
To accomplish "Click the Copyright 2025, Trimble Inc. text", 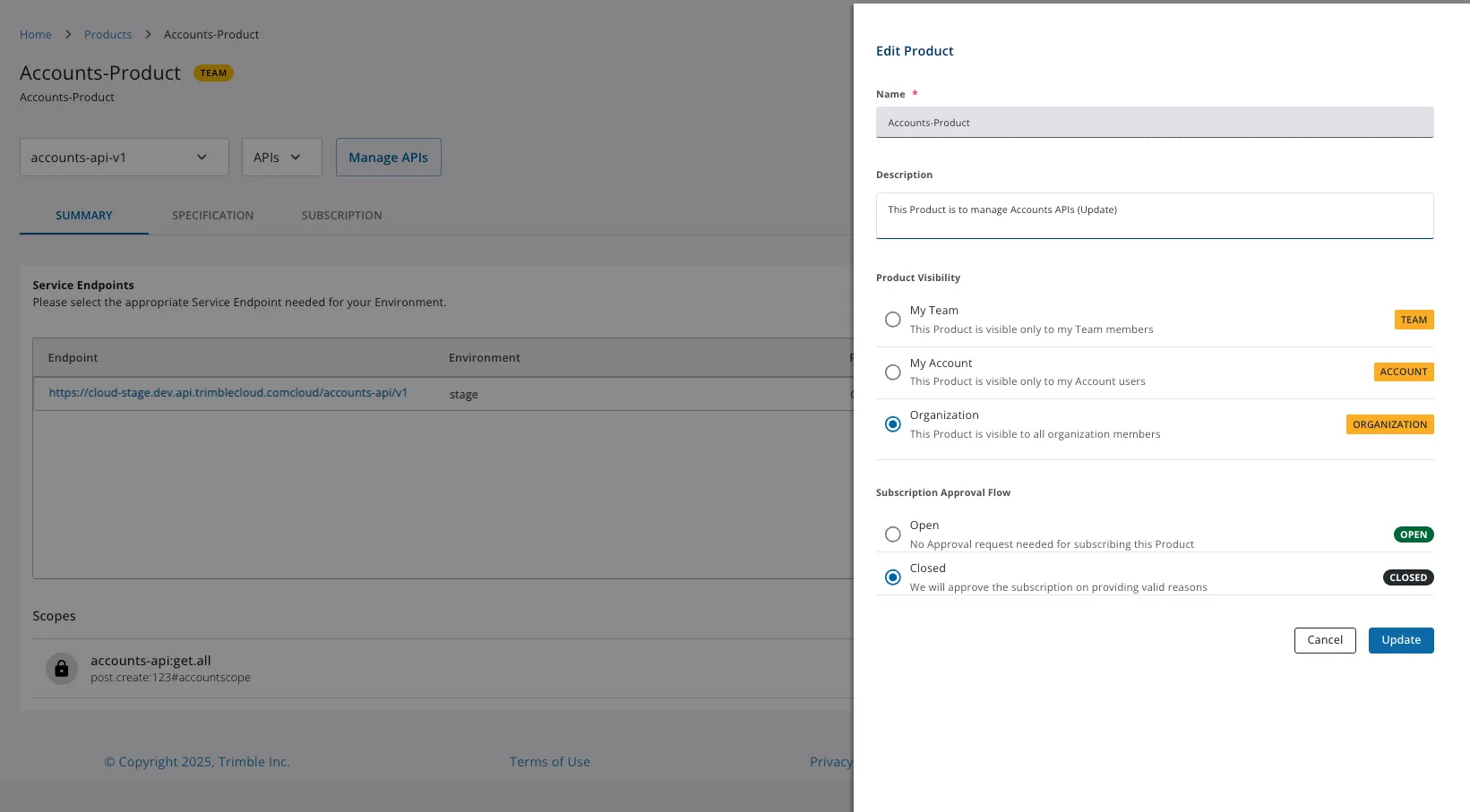I will click(x=197, y=762).
